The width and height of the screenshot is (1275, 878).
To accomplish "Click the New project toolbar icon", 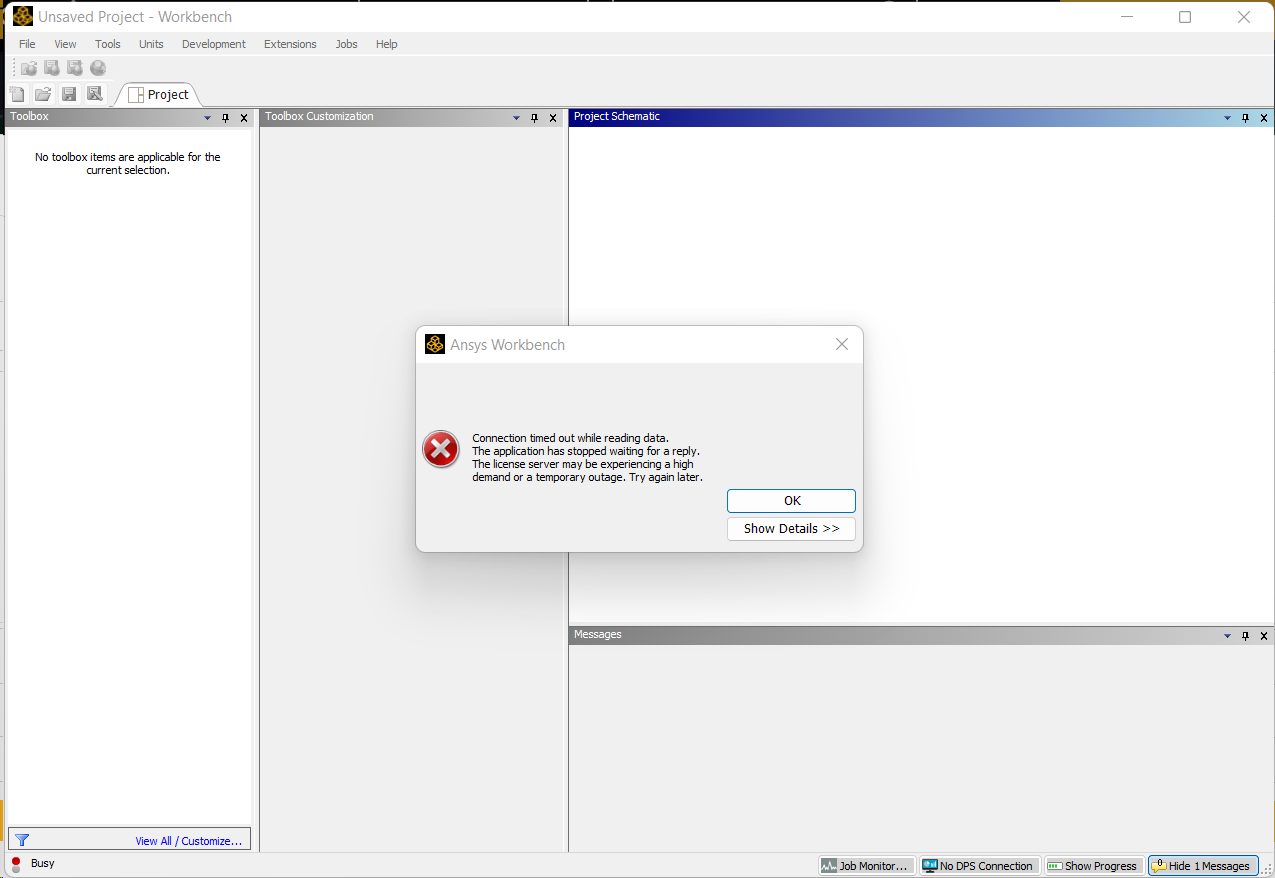I will pos(17,94).
